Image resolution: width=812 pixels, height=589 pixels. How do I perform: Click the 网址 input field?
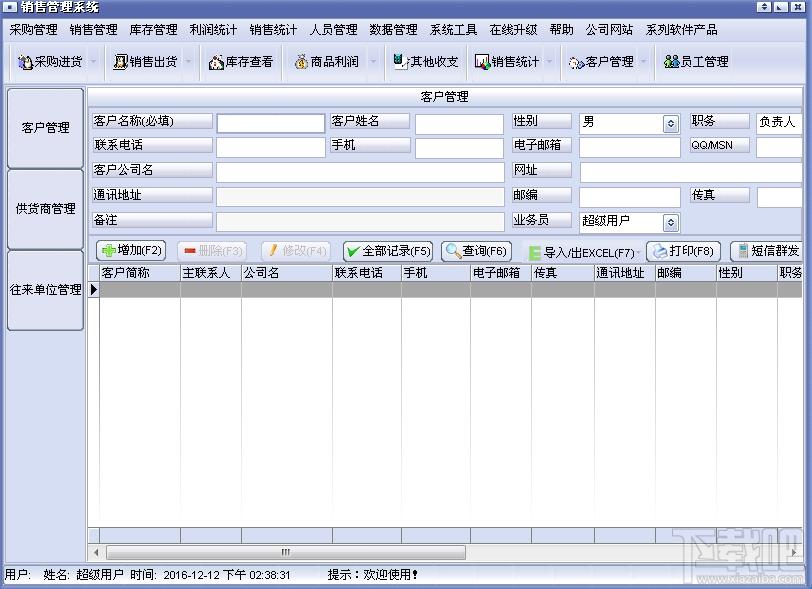(x=691, y=173)
